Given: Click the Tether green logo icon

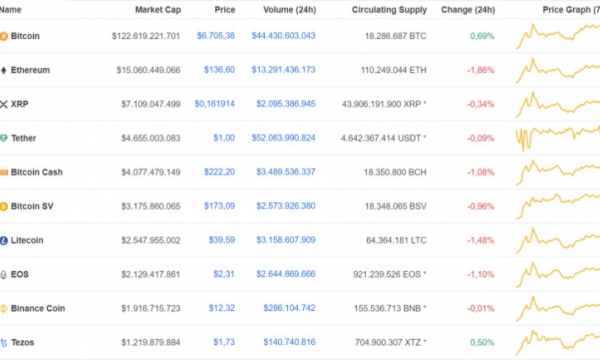Looking at the screenshot, I should pyautogui.click(x=4, y=138).
